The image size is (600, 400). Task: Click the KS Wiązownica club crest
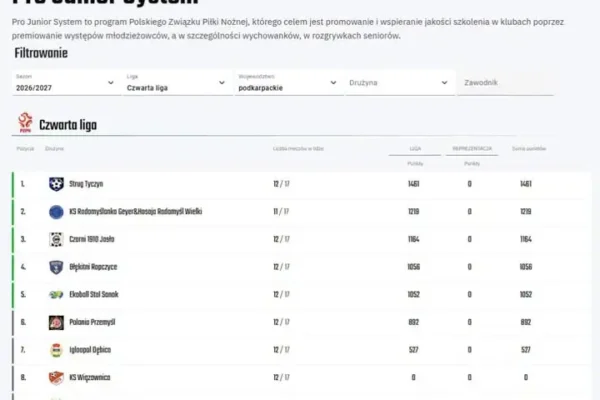pyautogui.click(x=56, y=378)
